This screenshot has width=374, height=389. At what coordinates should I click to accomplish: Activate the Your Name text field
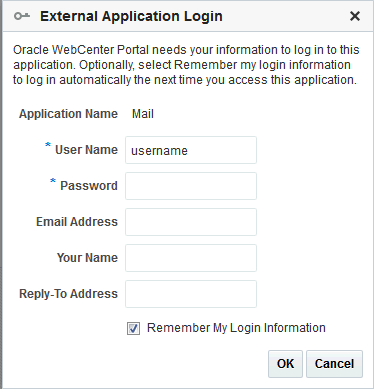pos(191,258)
